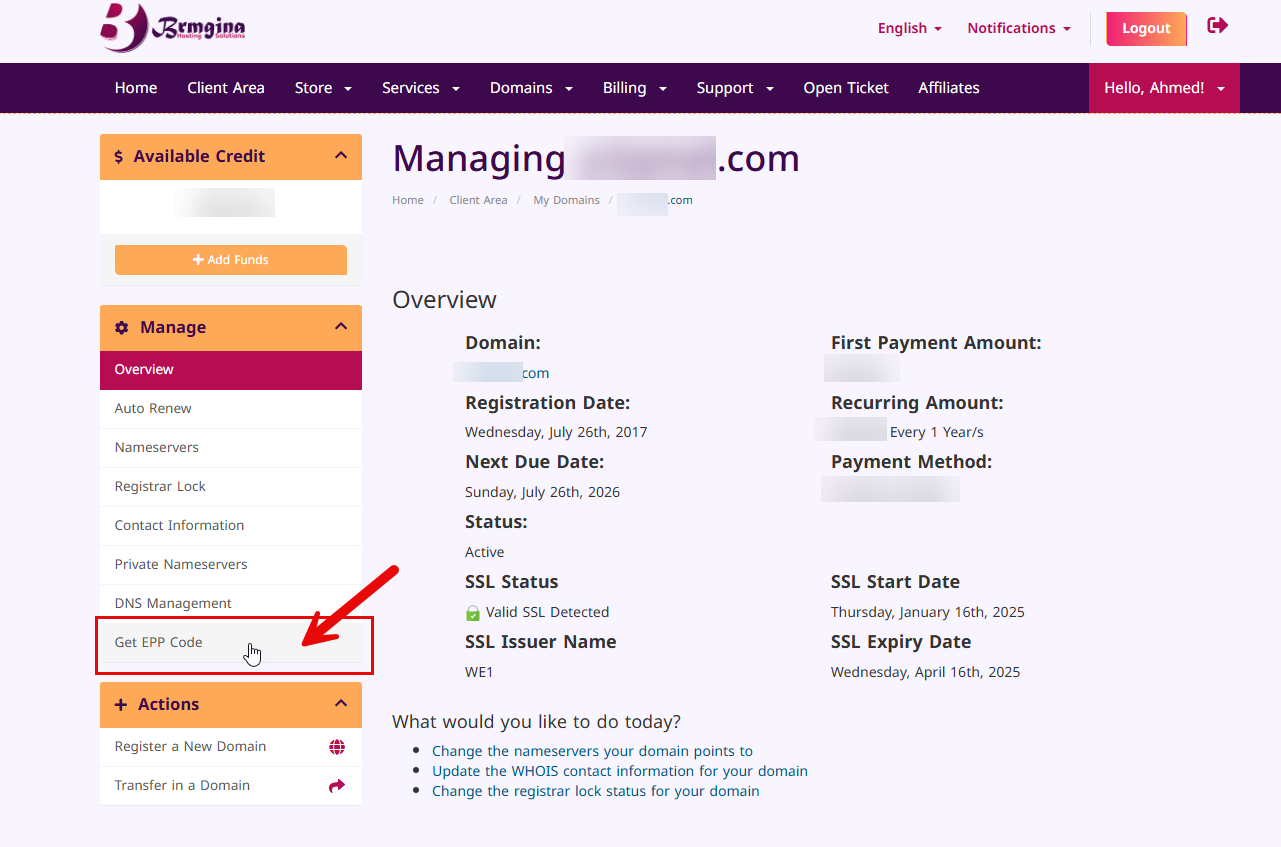Select Private Nameservers in sidebar
Screen dimensions: 1281x847
click(231, 565)
